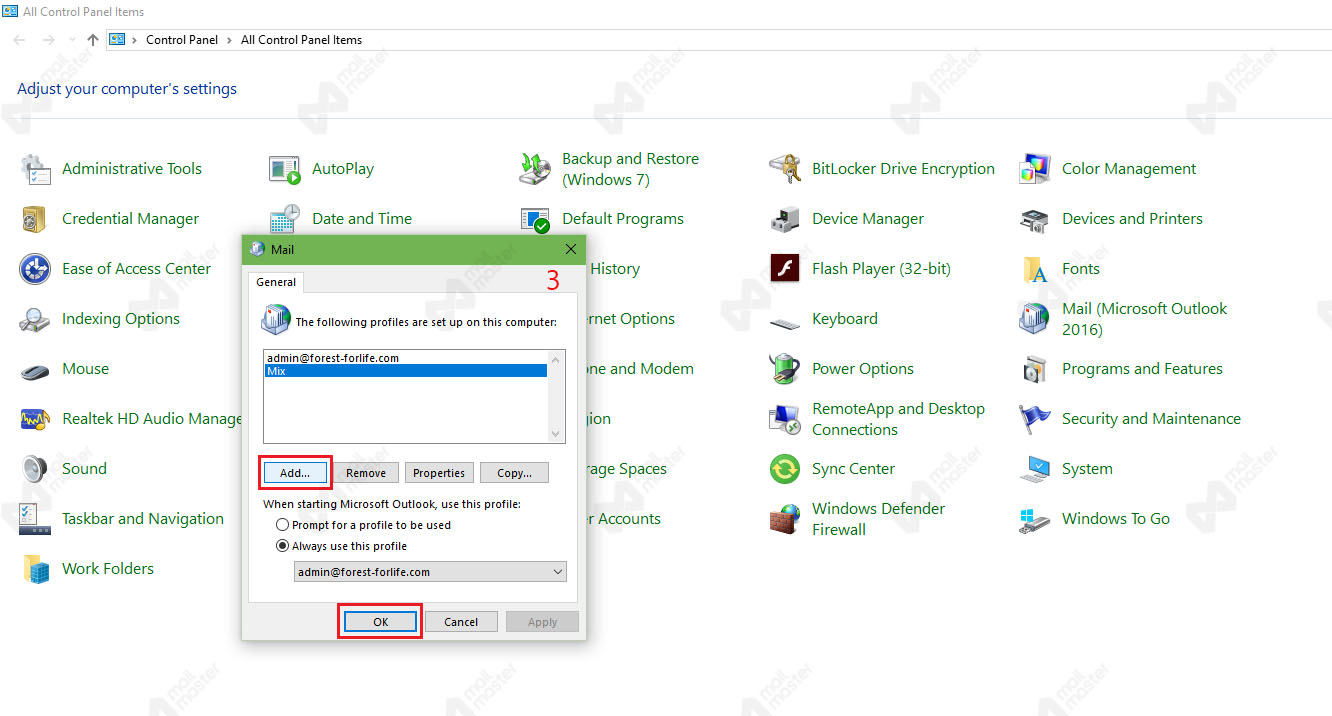The width and height of the screenshot is (1332, 716).
Task: Expand the address bar root chevron
Action: 134,40
